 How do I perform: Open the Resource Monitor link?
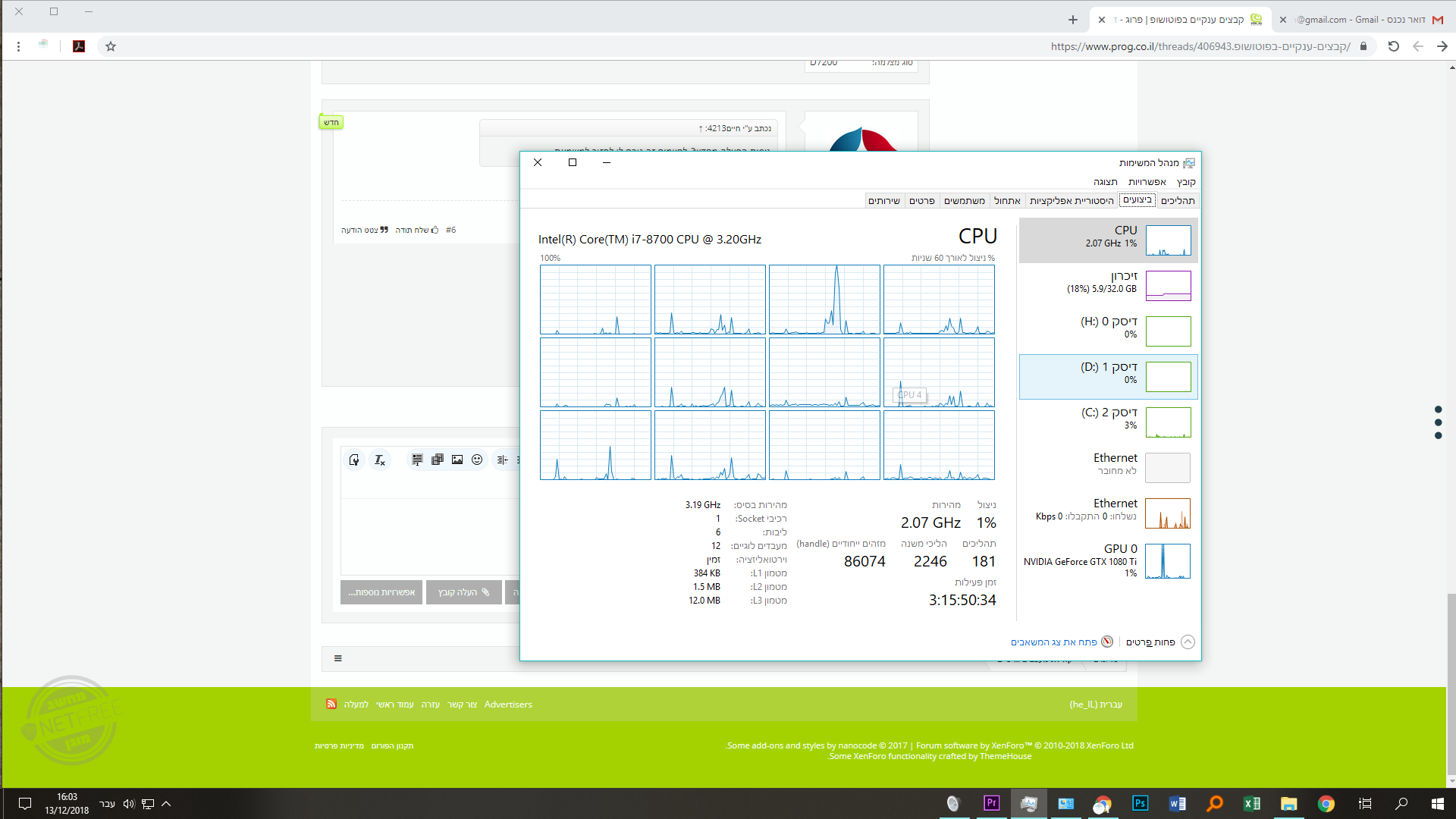tap(1054, 642)
